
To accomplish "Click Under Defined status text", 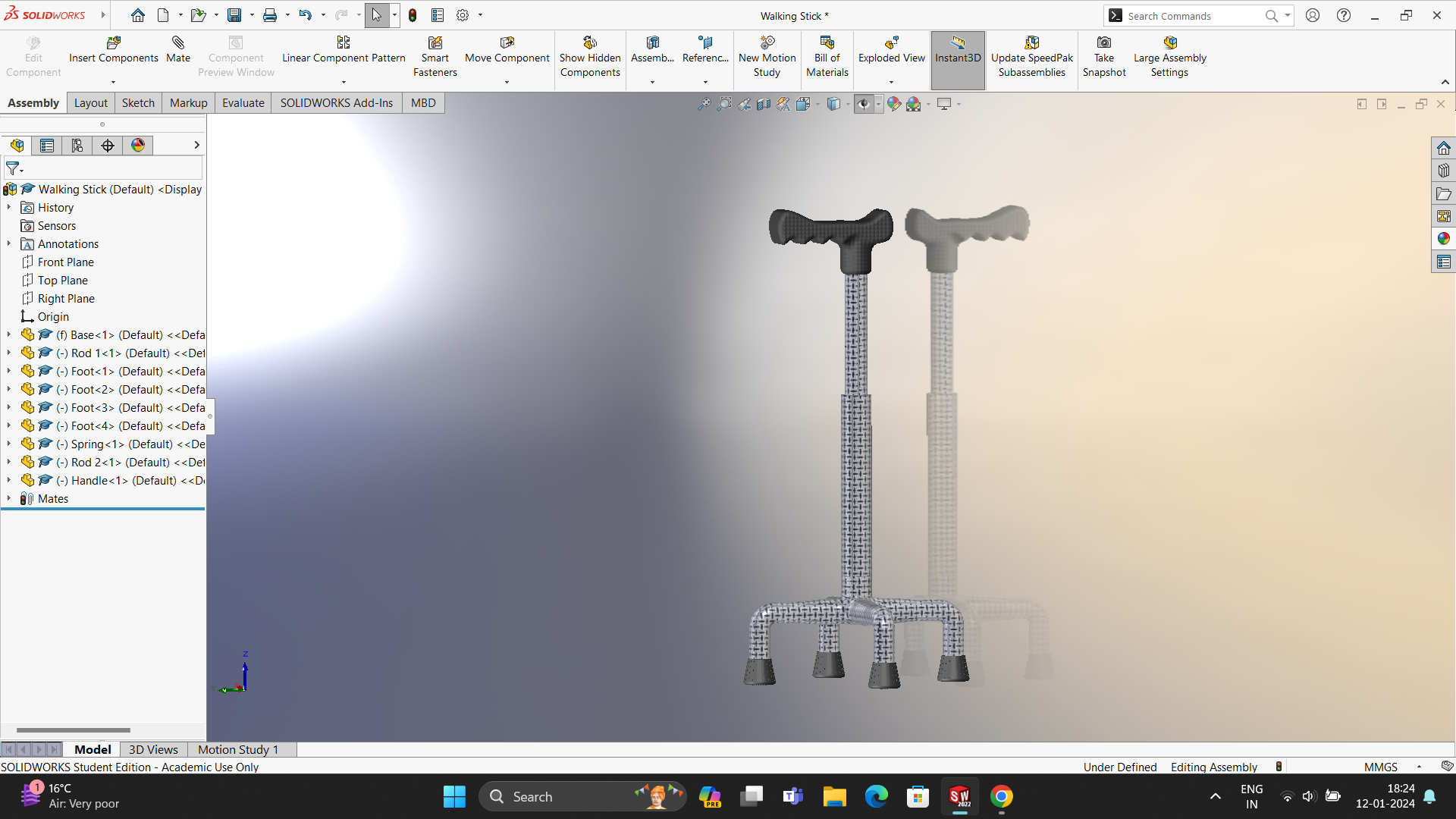I will click(x=1119, y=767).
